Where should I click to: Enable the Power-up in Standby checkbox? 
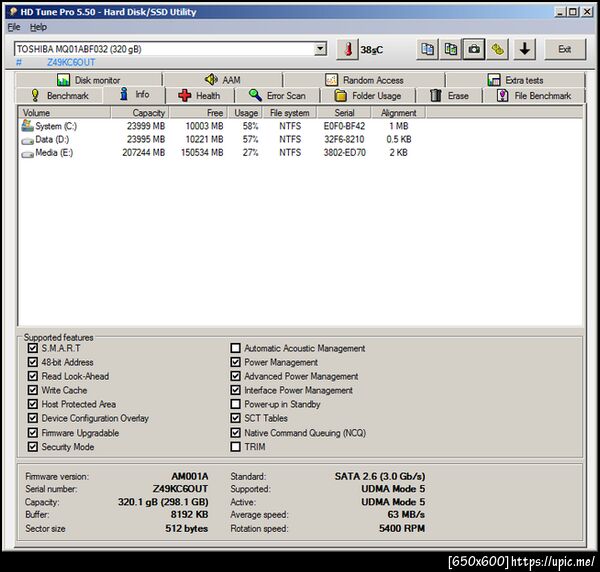pos(235,404)
